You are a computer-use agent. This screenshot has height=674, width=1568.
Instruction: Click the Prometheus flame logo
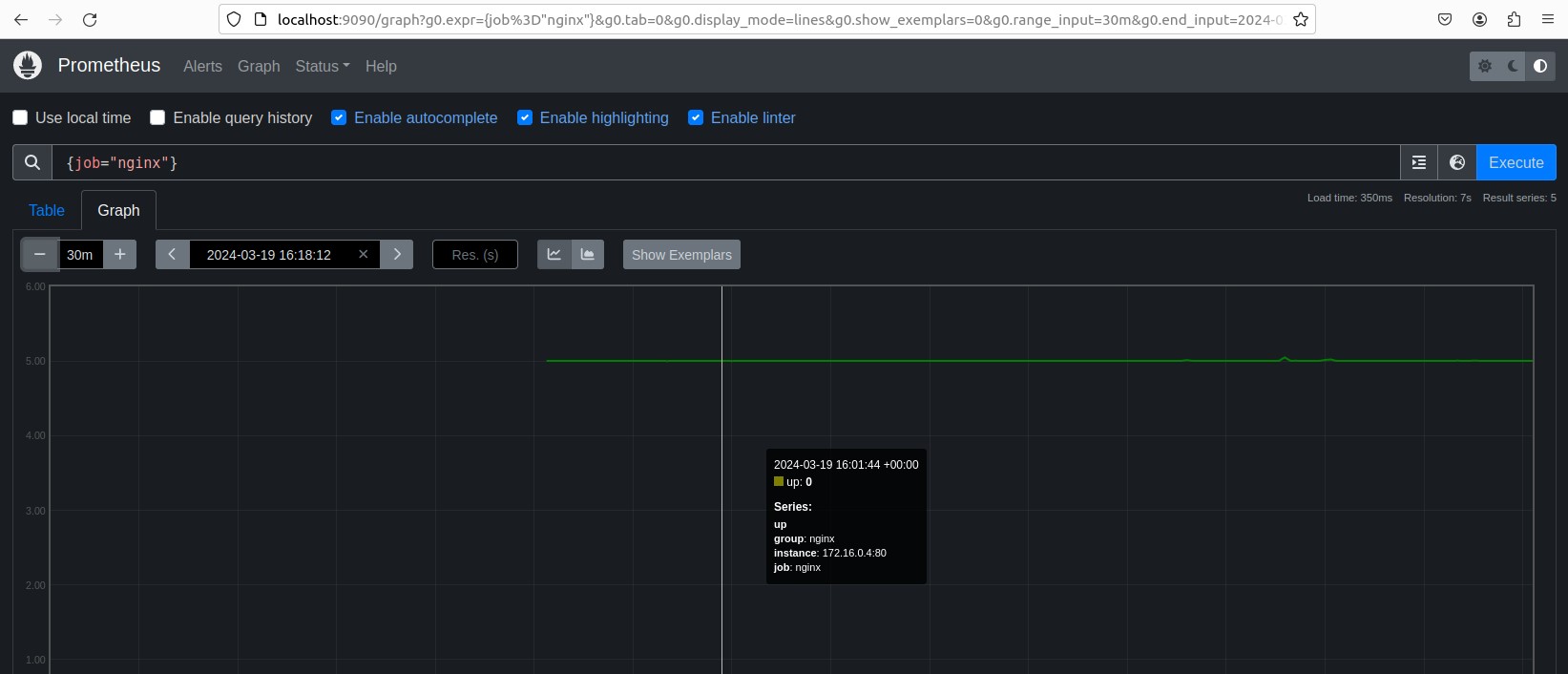point(28,65)
